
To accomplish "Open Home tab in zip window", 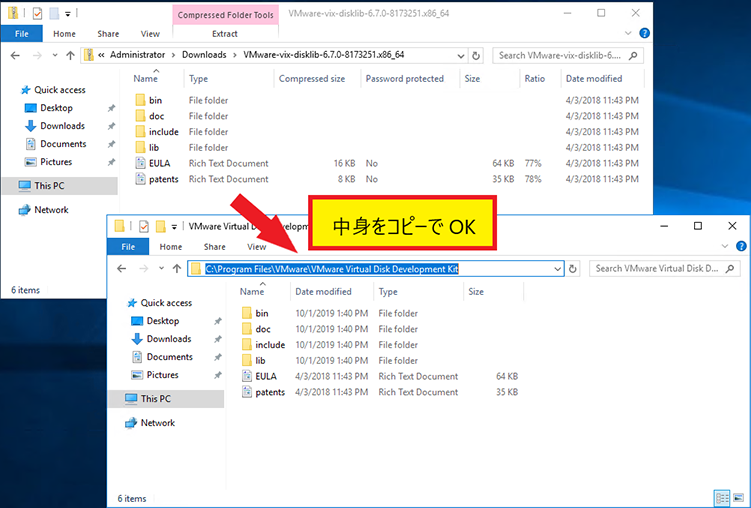I will [x=64, y=34].
